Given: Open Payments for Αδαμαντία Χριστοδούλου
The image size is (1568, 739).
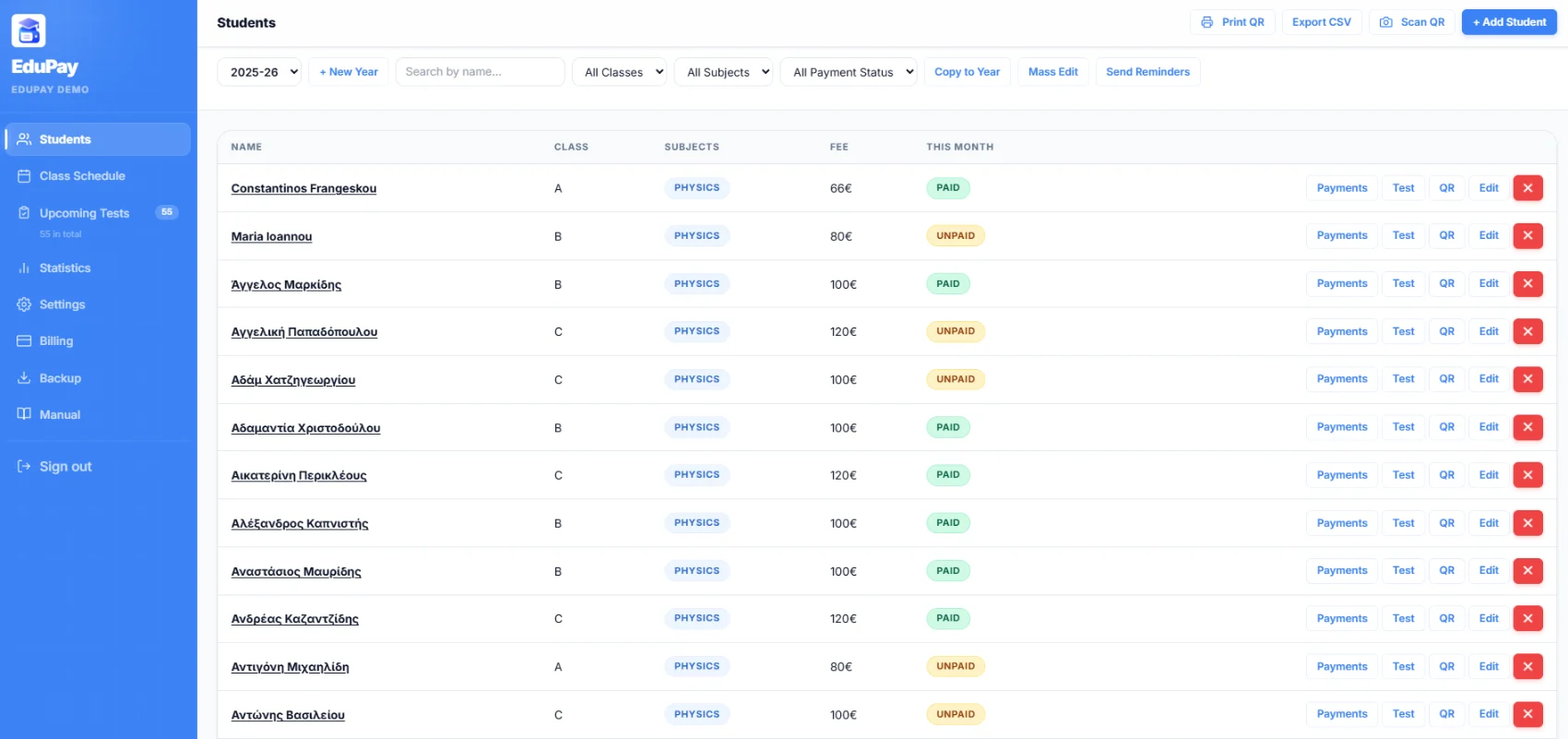Looking at the screenshot, I should 1342,427.
